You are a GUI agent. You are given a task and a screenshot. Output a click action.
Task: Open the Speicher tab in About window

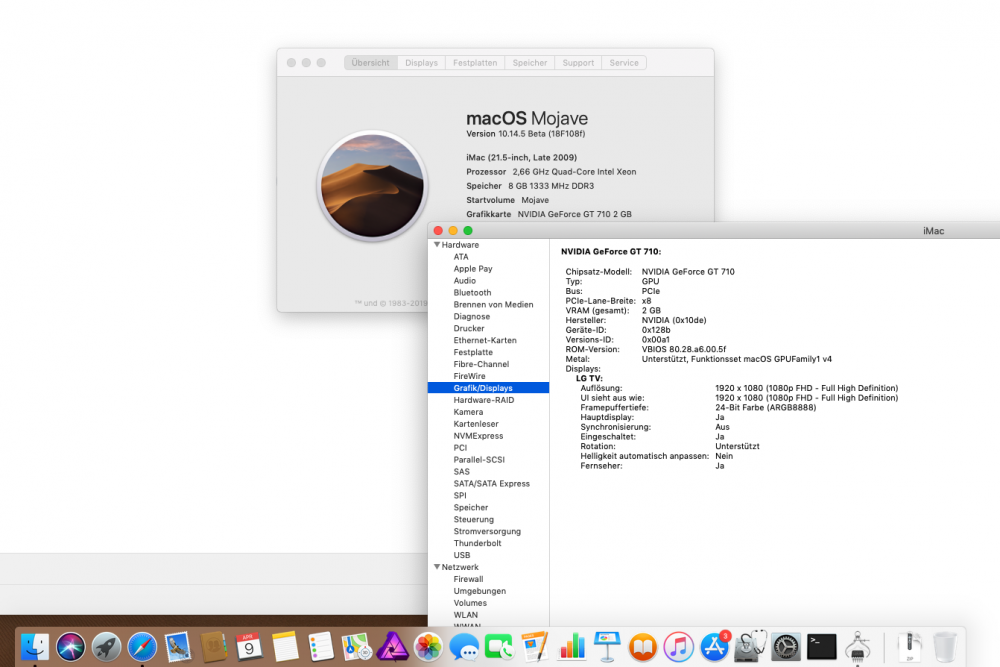point(529,62)
